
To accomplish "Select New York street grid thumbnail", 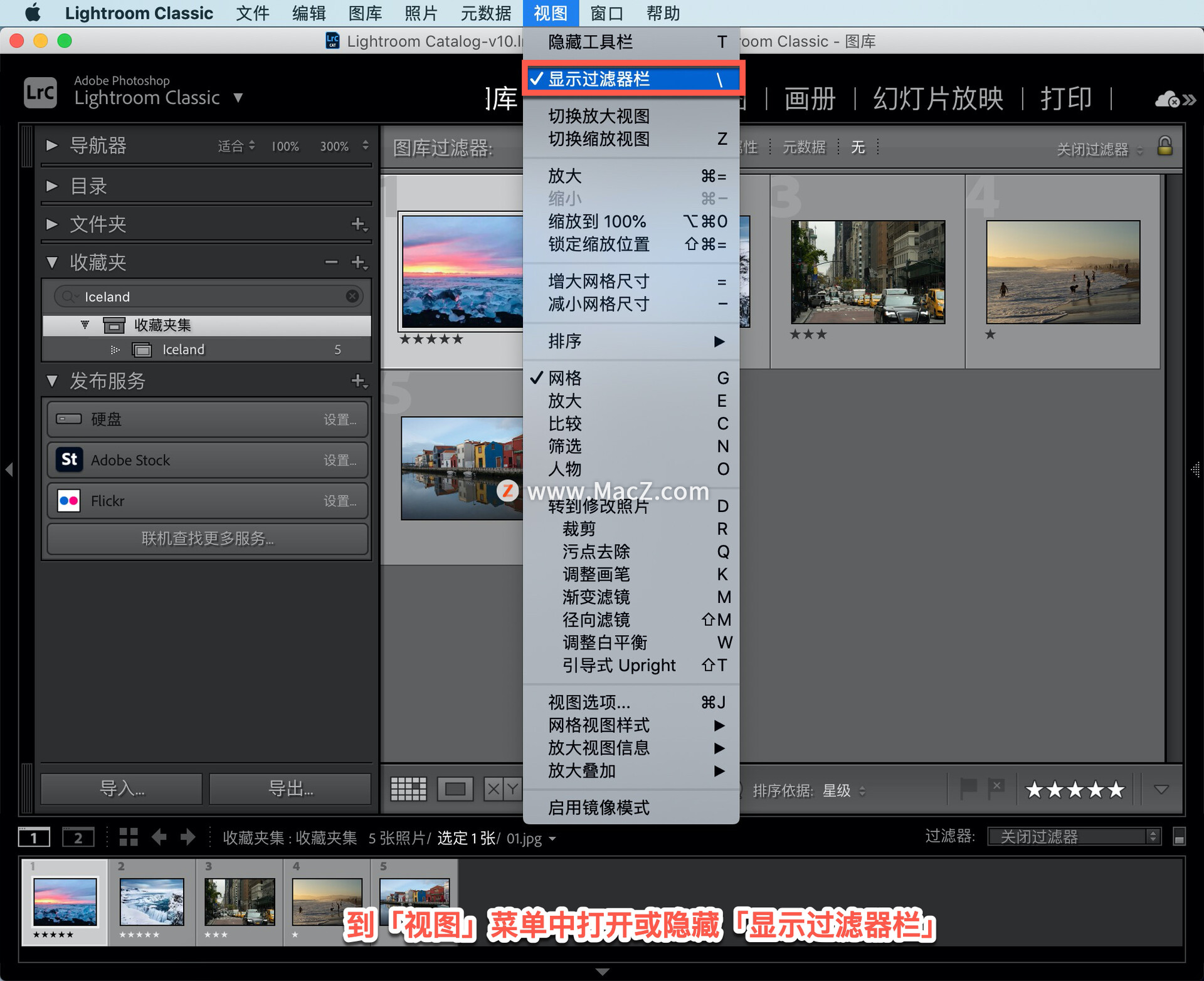I will (x=867, y=271).
